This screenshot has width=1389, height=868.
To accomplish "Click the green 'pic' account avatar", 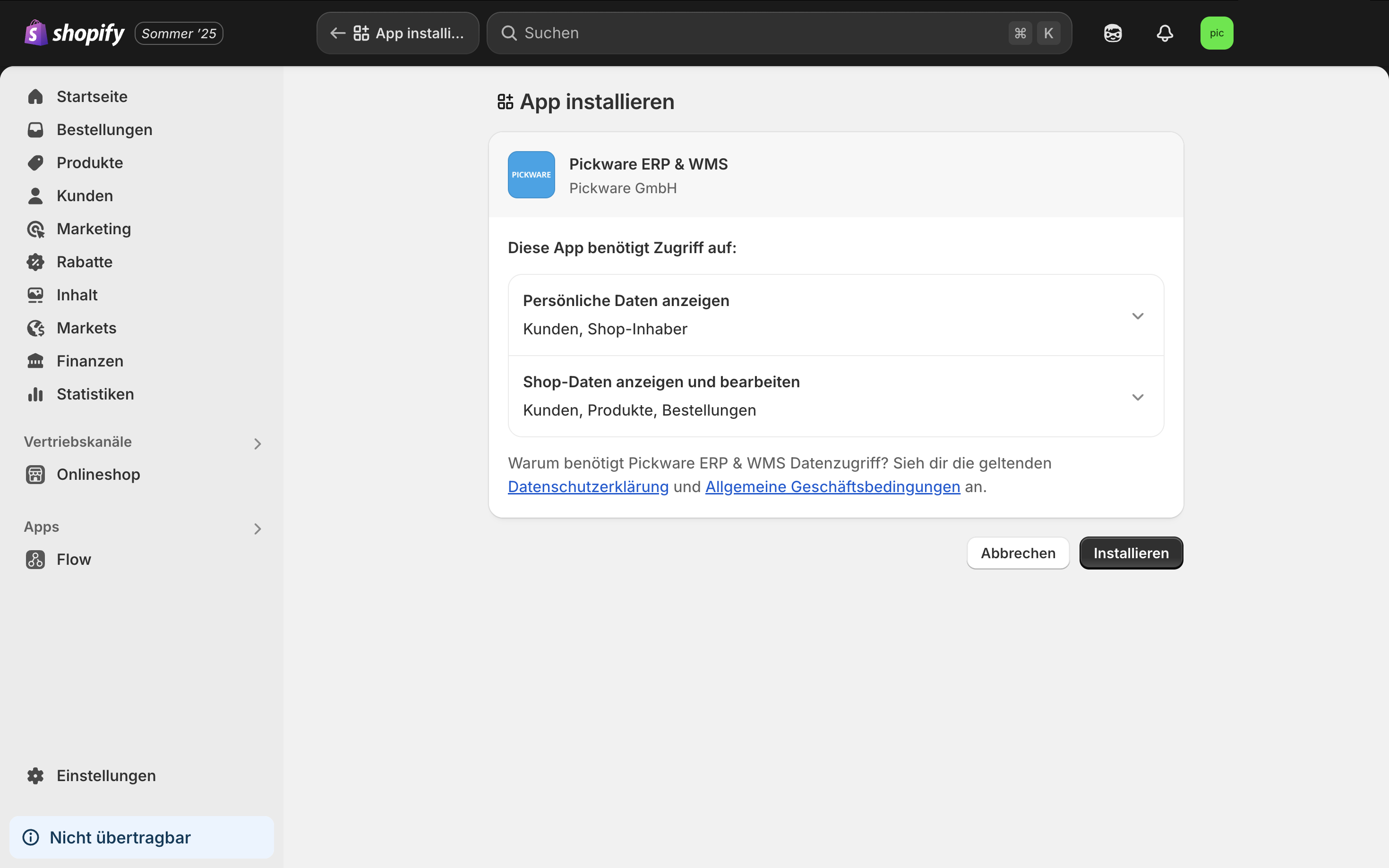I will tap(1216, 34).
